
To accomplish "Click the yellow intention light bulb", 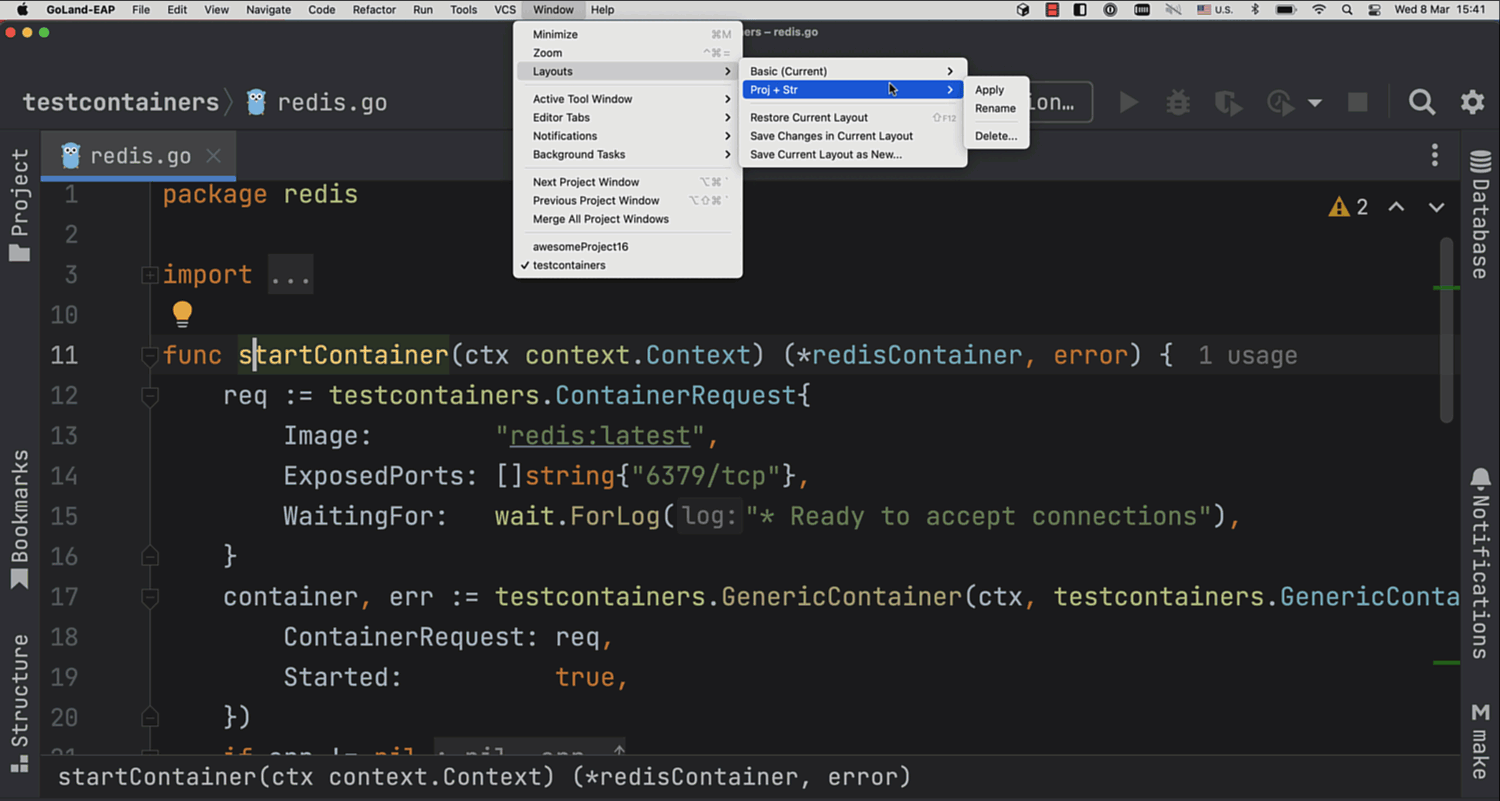I will pyautogui.click(x=182, y=314).
